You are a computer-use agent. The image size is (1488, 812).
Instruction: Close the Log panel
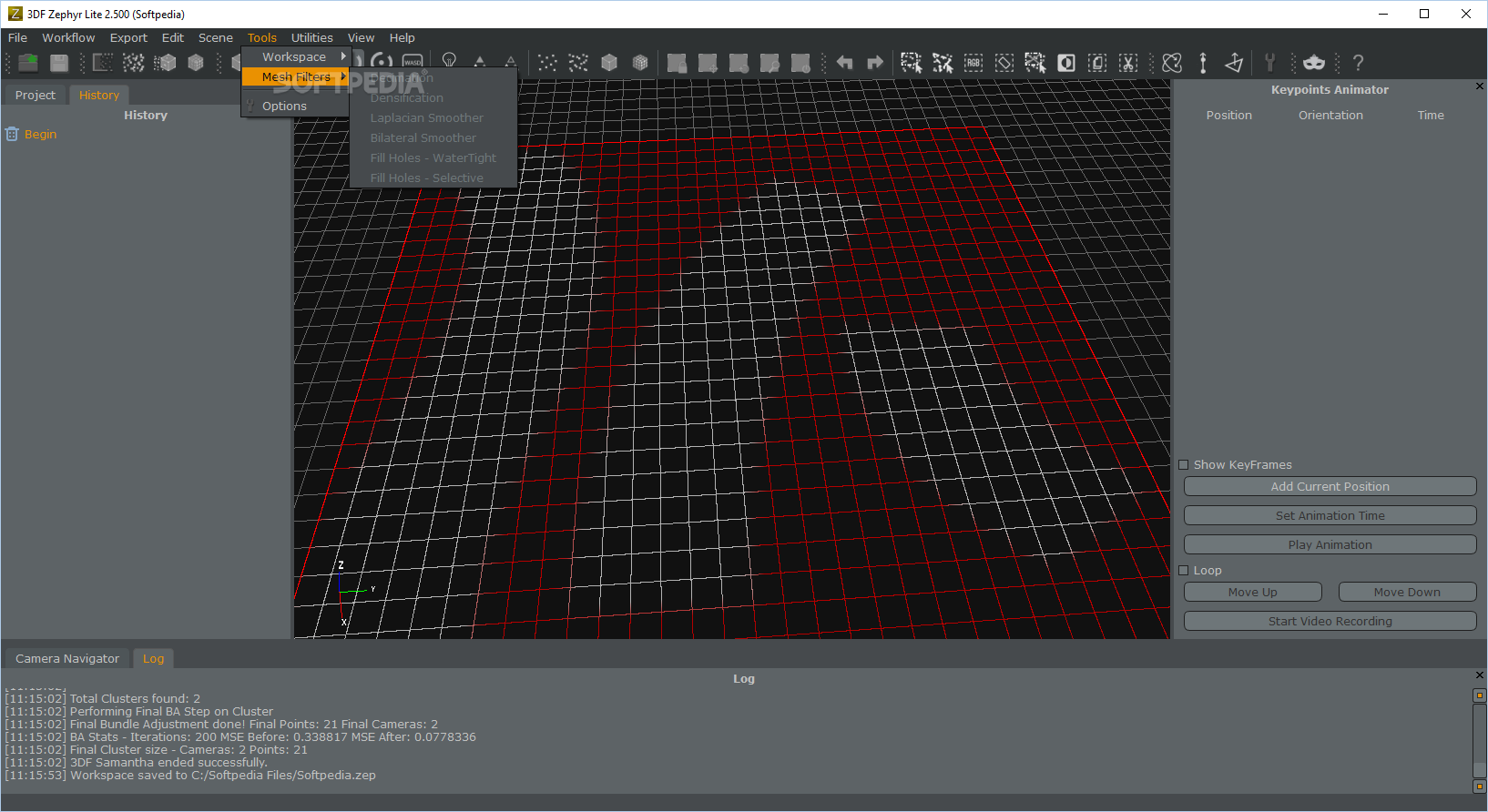1479,675
